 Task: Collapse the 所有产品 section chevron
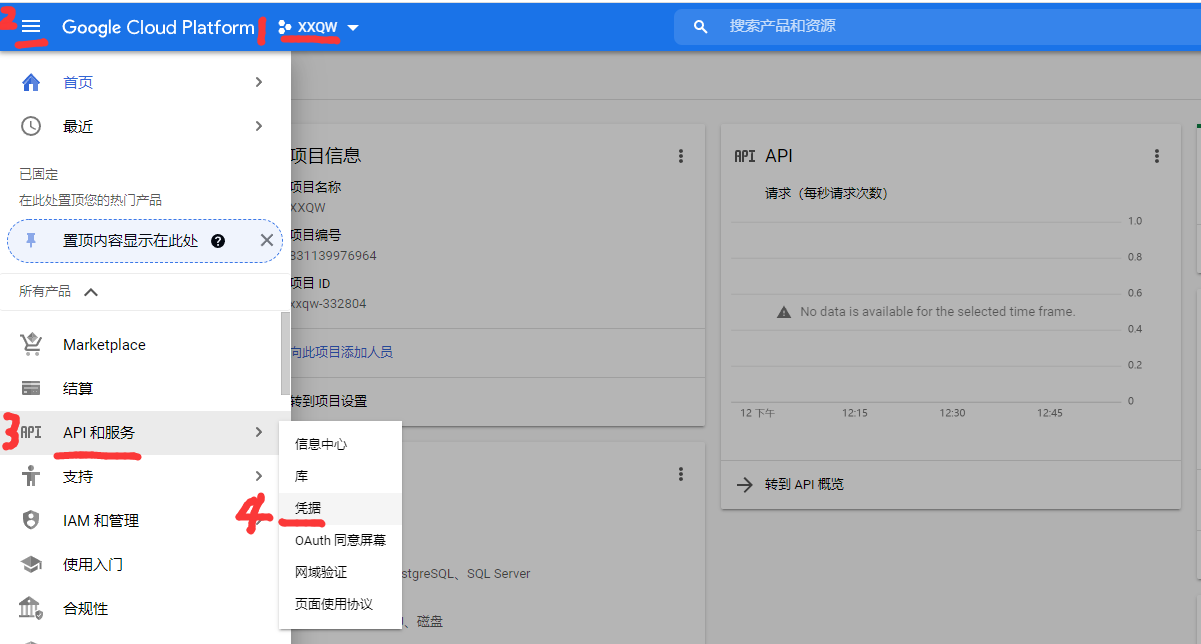point(91,291)
